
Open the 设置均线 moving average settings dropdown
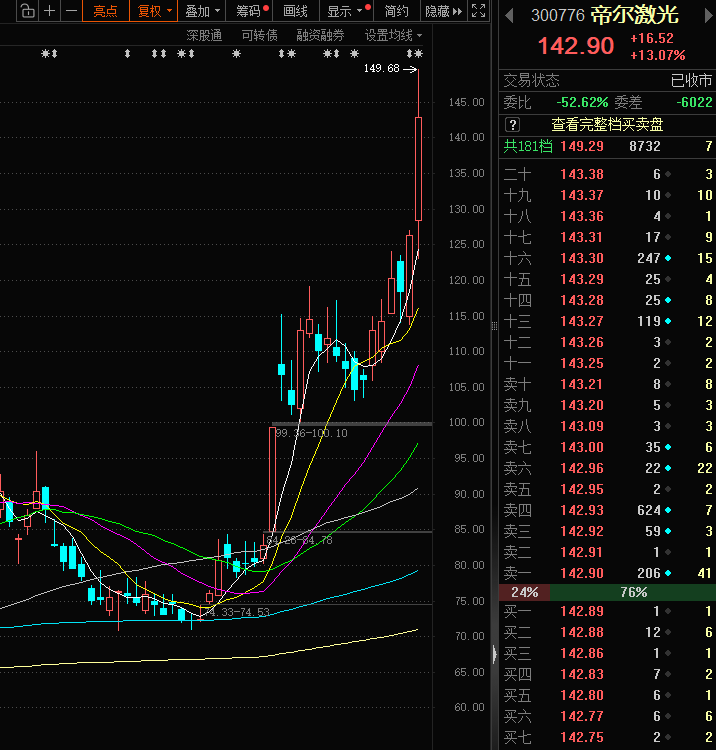[x=393, y=35]
